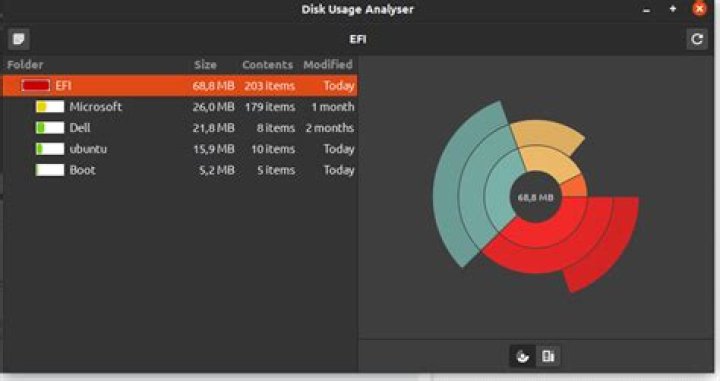Image resolution: width=720 pixels, height=381 pixels.
Task: Close the Disk Usage Analyser window
Action: coord(699,9)
